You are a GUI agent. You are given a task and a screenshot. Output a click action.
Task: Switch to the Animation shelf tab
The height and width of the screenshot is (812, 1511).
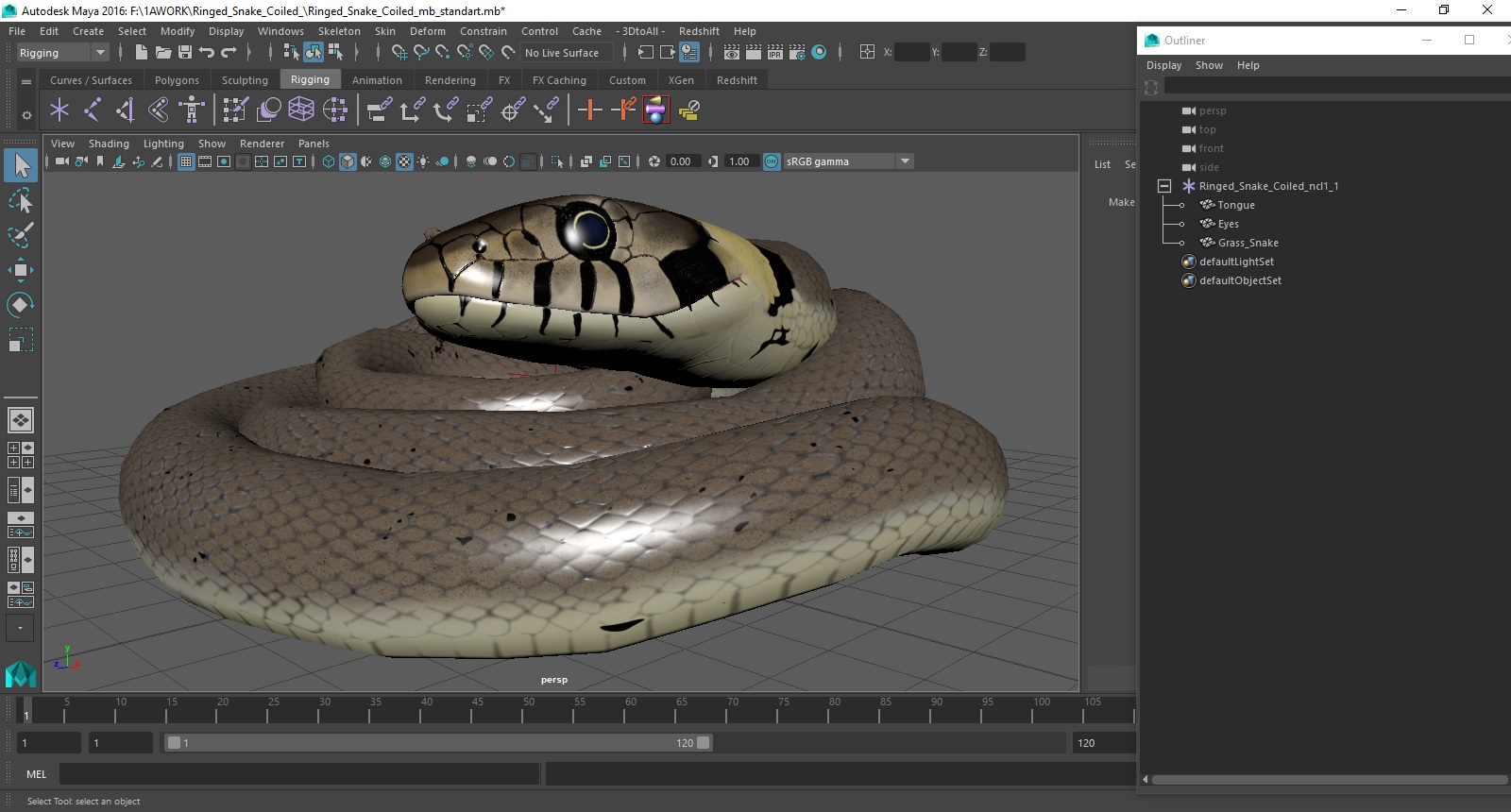[377, 80]
